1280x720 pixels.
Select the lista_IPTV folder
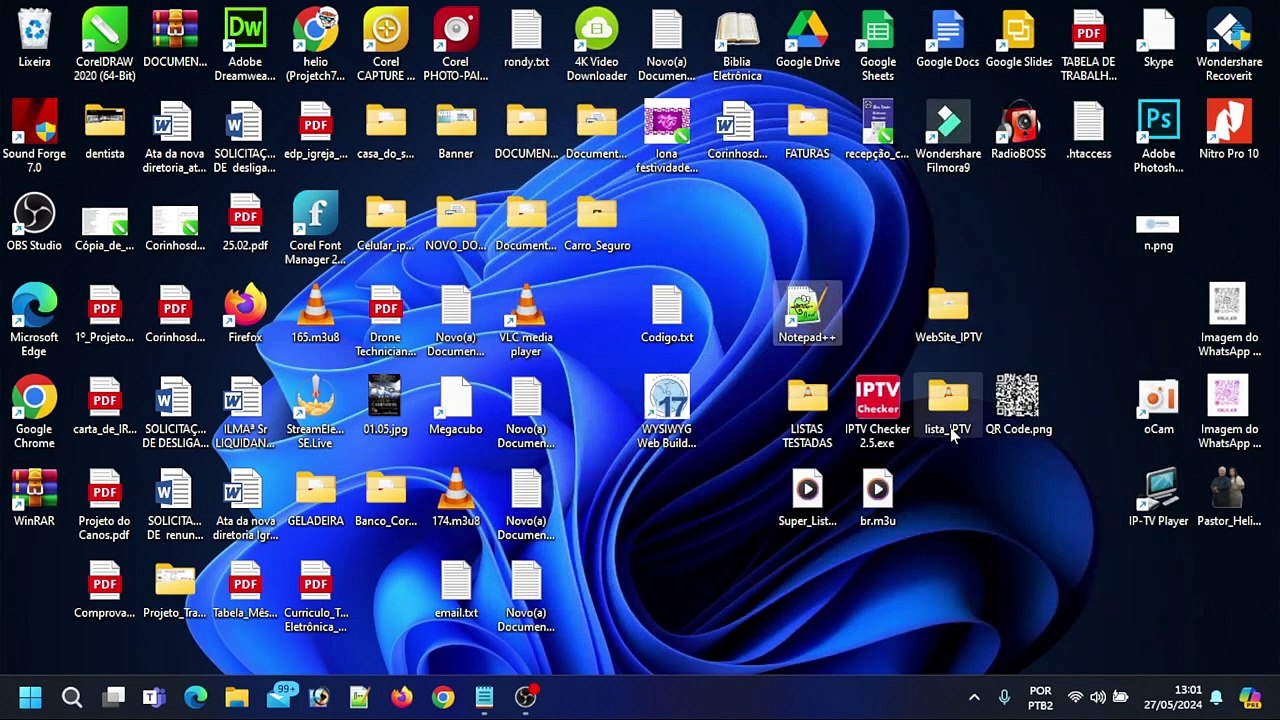point(947,398)
